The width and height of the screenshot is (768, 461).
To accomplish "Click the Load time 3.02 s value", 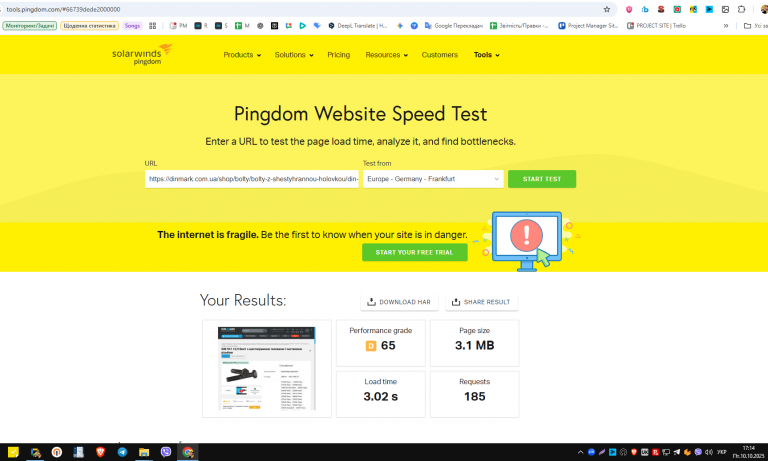I will point(381,396).
